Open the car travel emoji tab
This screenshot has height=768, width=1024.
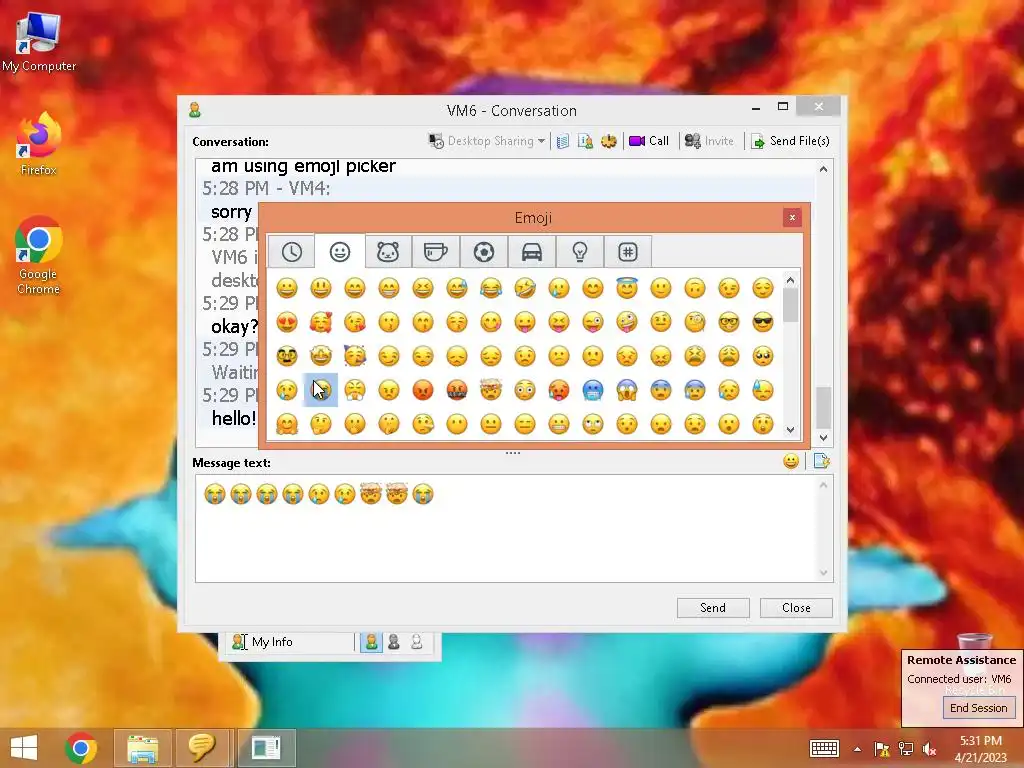532,252
